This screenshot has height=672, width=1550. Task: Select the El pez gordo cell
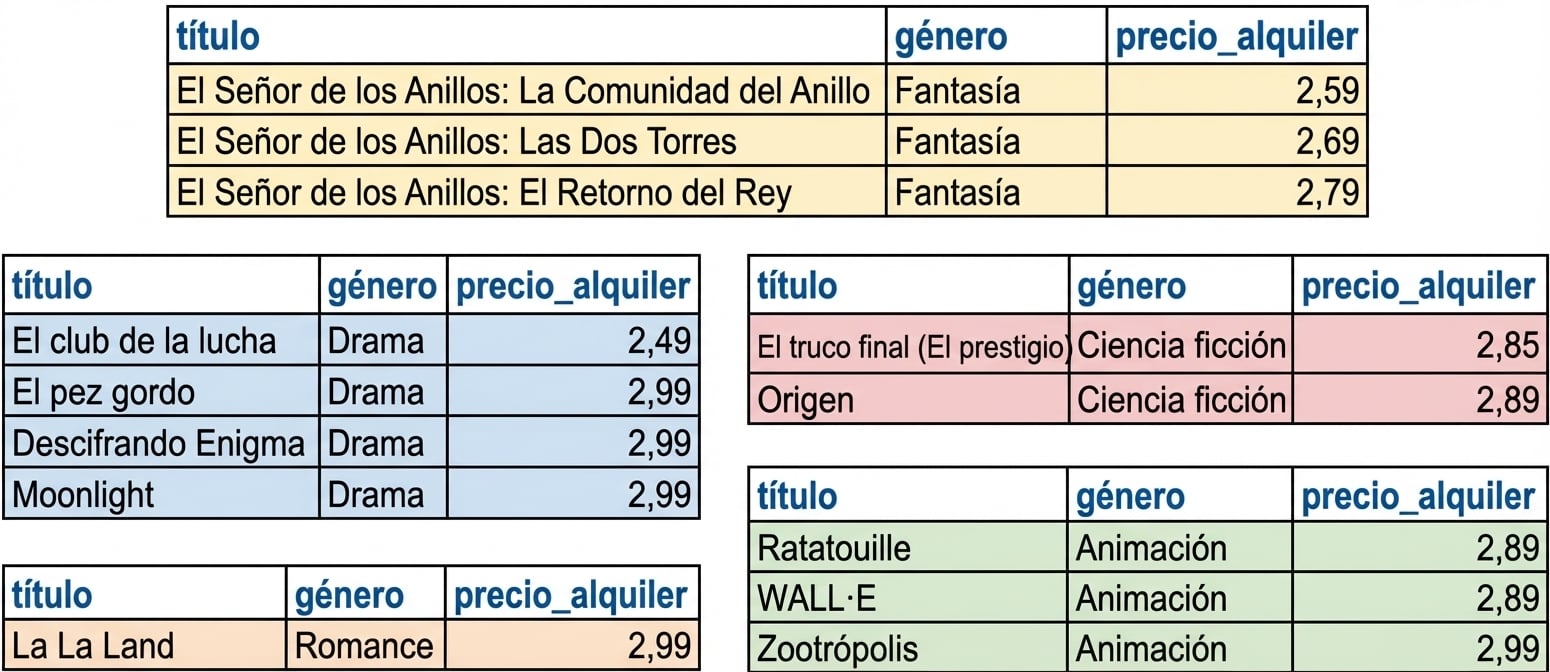point(161,391)
